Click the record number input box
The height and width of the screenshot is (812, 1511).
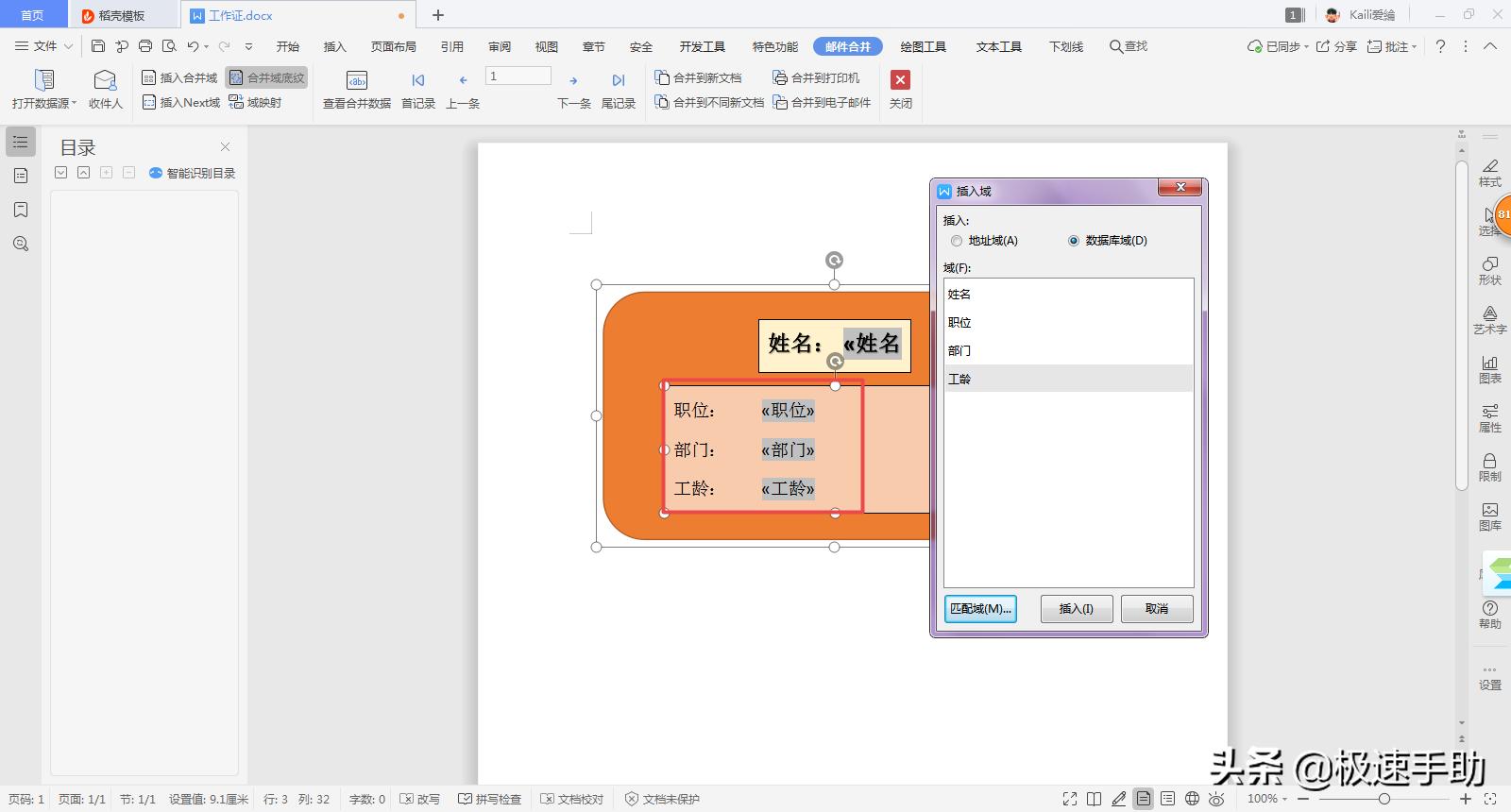point(518,76)
